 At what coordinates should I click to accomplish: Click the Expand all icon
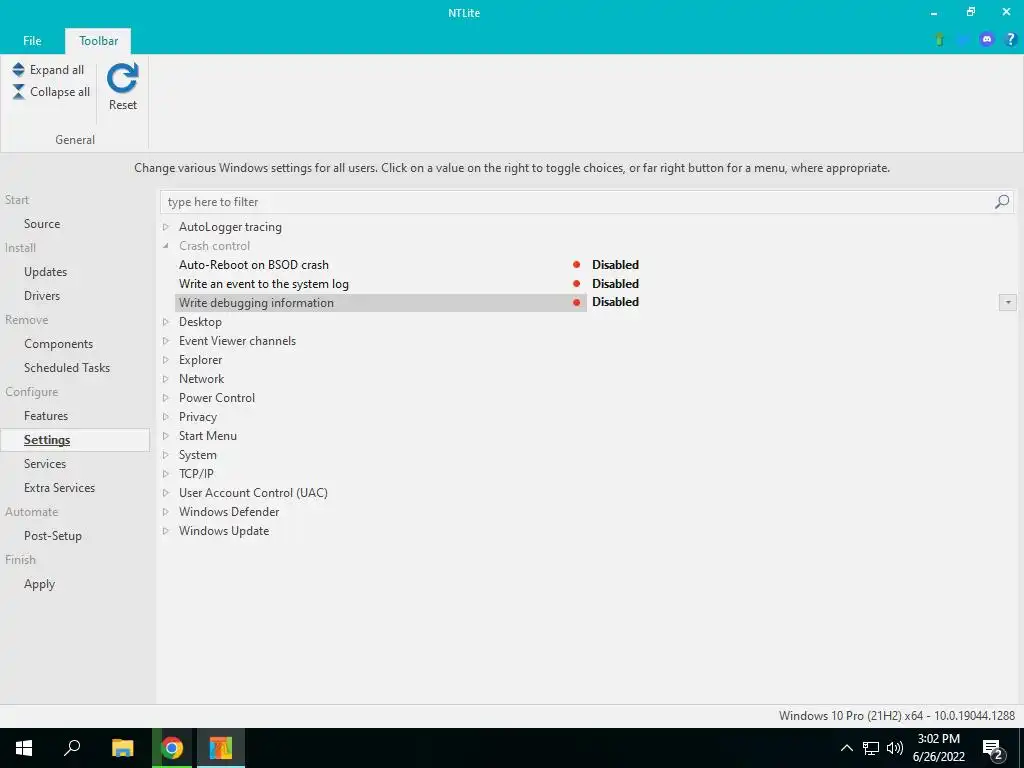tap(18, 69)
